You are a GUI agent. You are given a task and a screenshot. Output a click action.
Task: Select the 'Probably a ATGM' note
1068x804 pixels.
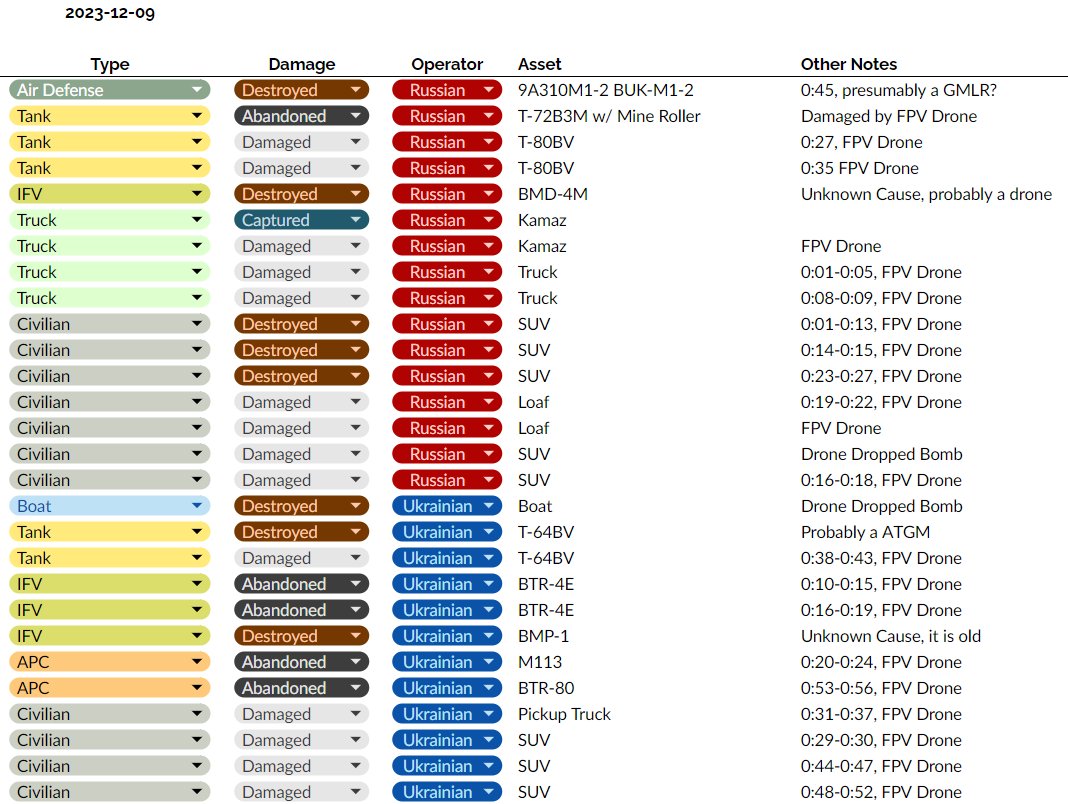tap(865, 532)
